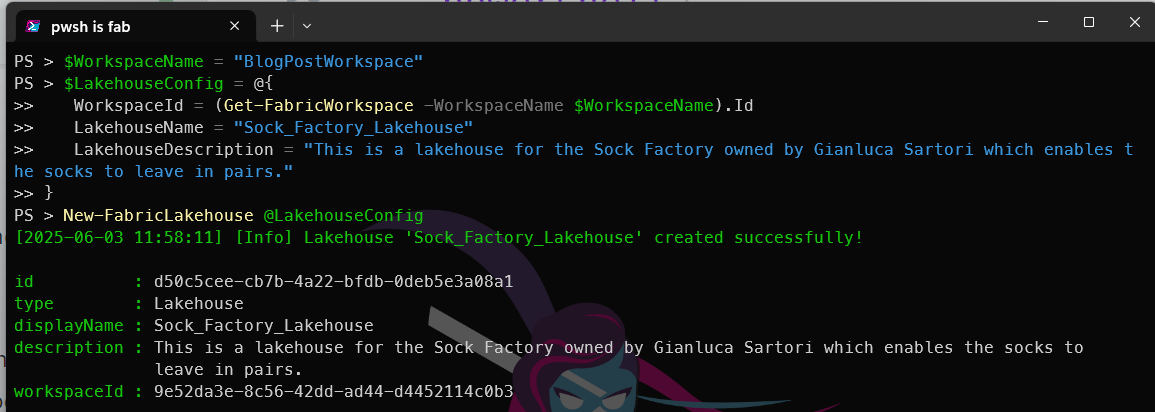Click the "Sock_Factory_Lakehouse" string value
The image size is (1155, 412).
click(353, 128)
